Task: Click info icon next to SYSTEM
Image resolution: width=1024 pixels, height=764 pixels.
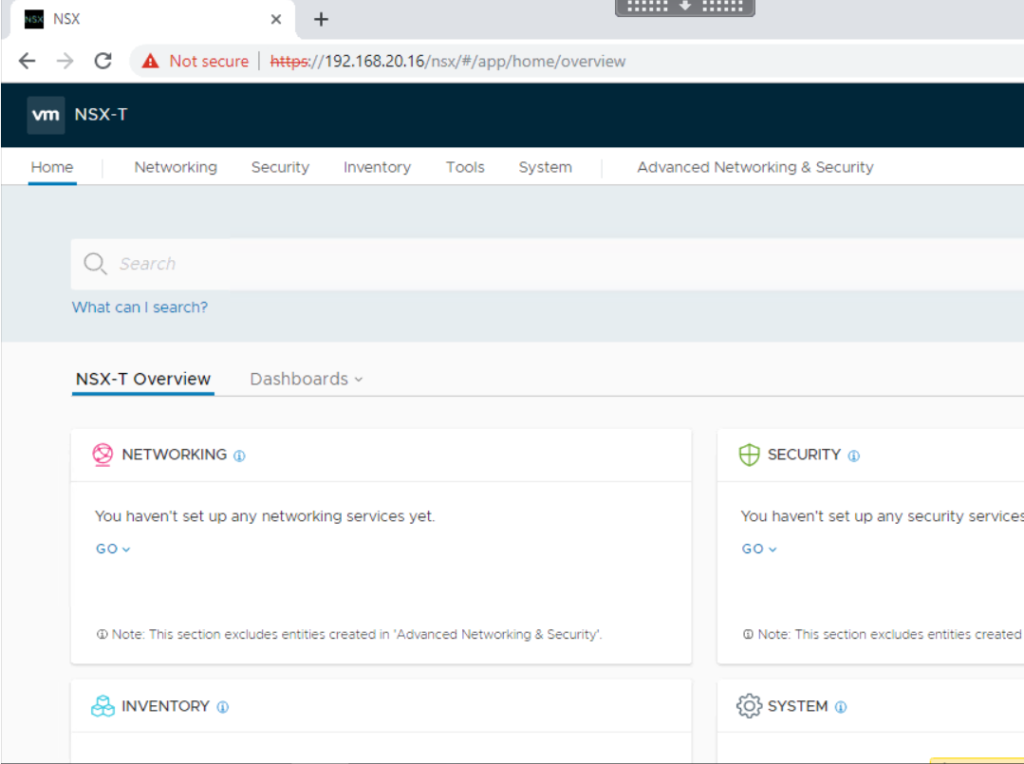Action: (x=841, y=707)
